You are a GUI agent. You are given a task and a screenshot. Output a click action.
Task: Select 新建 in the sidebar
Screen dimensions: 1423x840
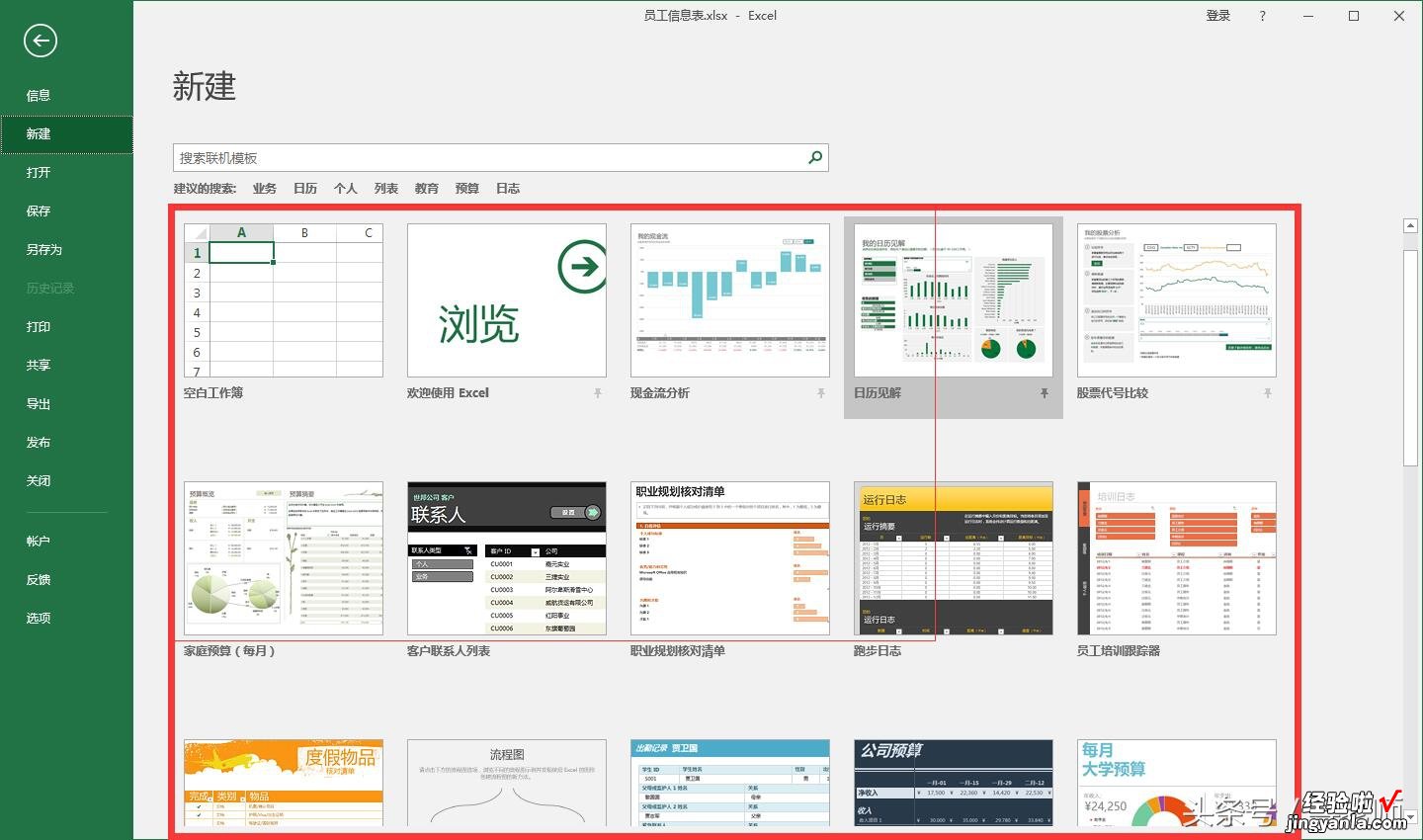coord(66,134)
